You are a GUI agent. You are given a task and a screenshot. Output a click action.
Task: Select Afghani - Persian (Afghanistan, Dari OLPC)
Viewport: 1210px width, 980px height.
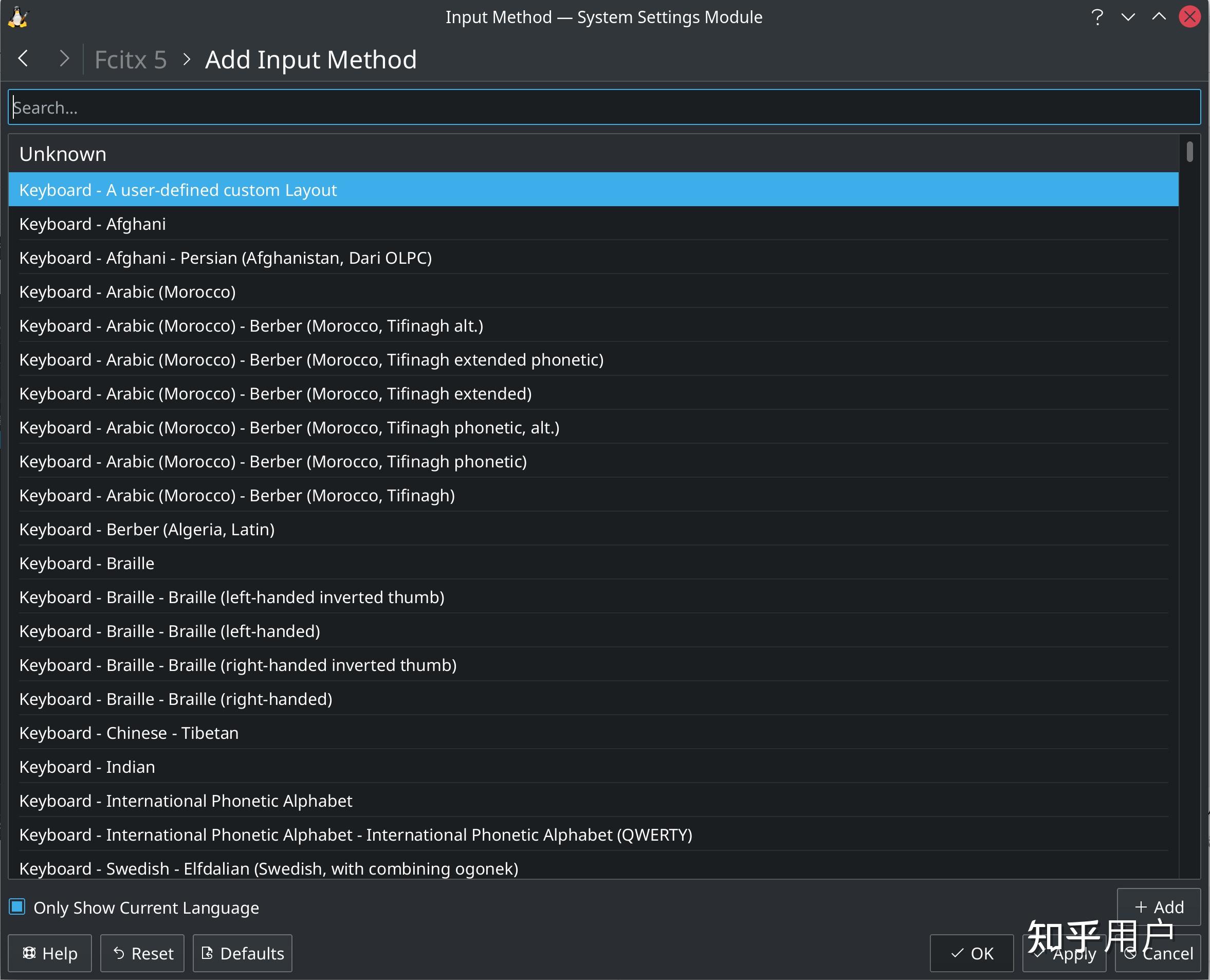[x=593, y=258]
